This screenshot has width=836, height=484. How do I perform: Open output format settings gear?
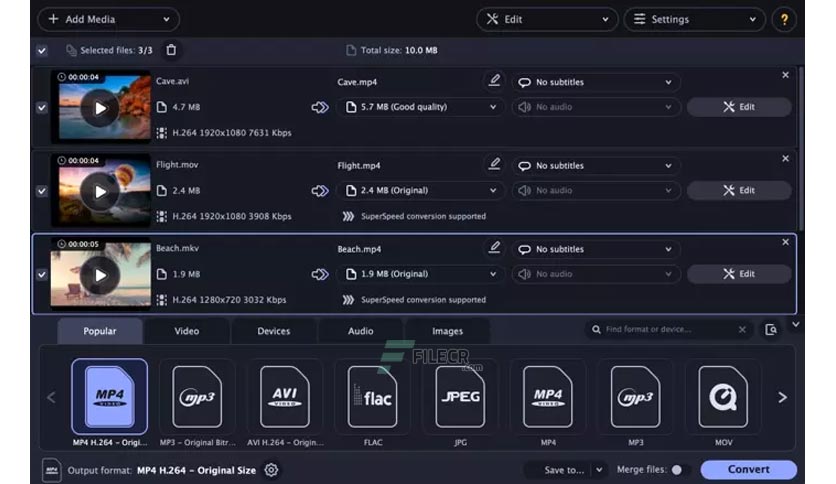pyautogui.click(x=271, y=470)
